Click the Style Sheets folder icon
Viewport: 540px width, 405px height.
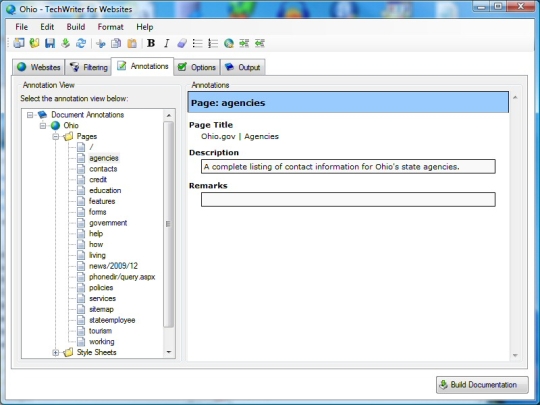coord(68,352)
